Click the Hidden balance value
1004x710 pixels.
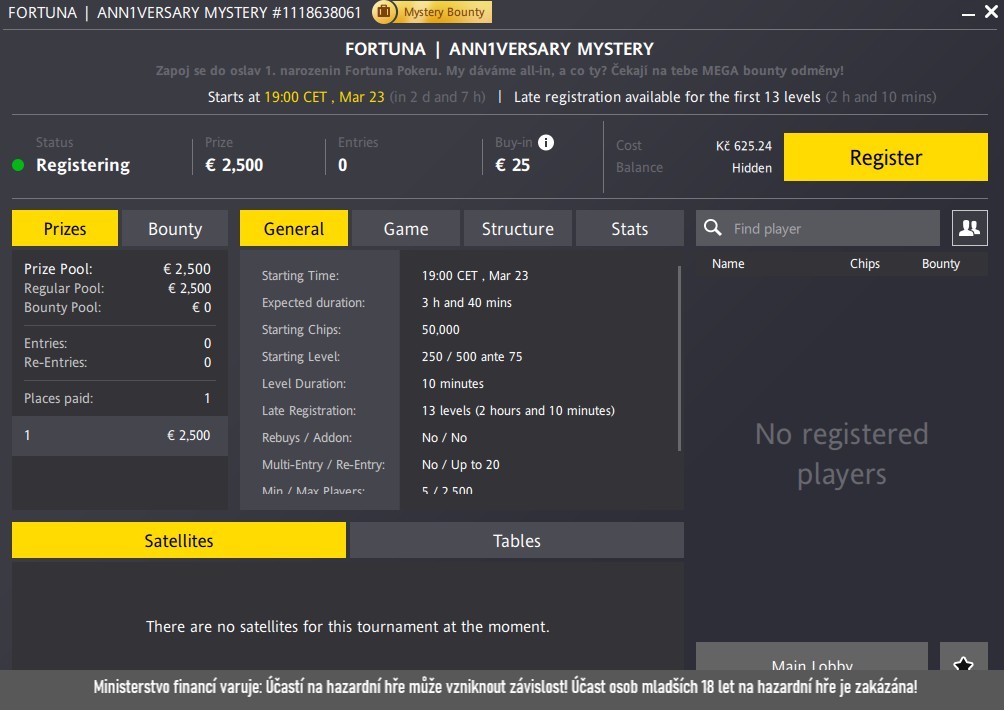(x=752, y=168)
